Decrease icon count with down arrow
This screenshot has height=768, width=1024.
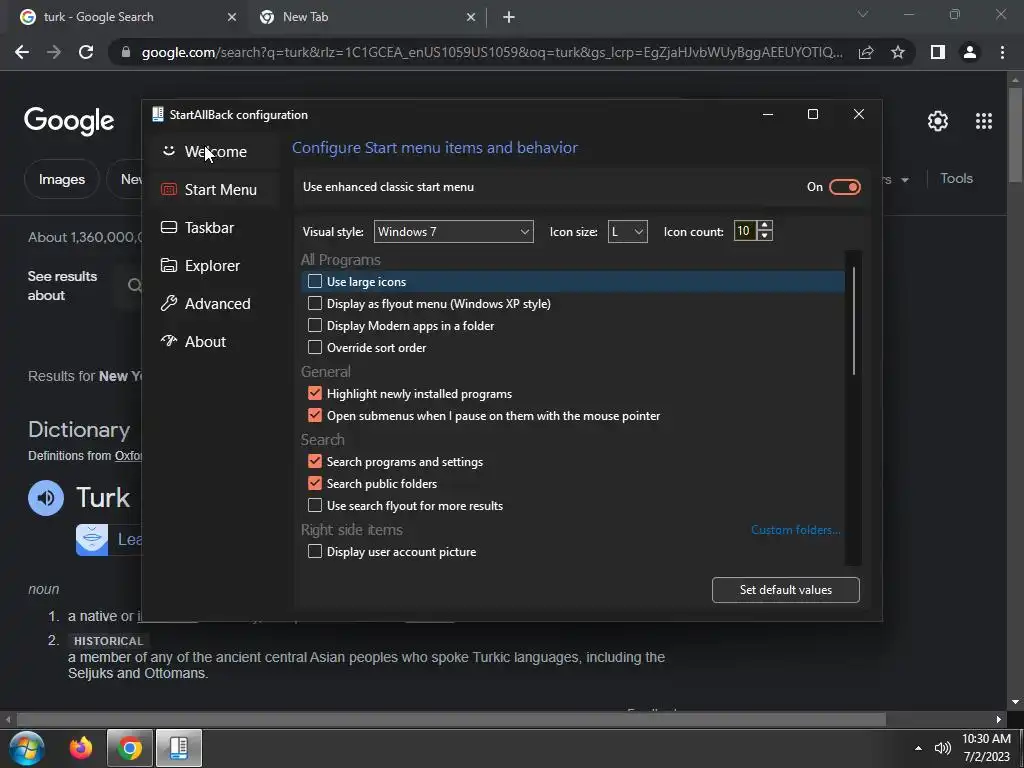point(765,236)
